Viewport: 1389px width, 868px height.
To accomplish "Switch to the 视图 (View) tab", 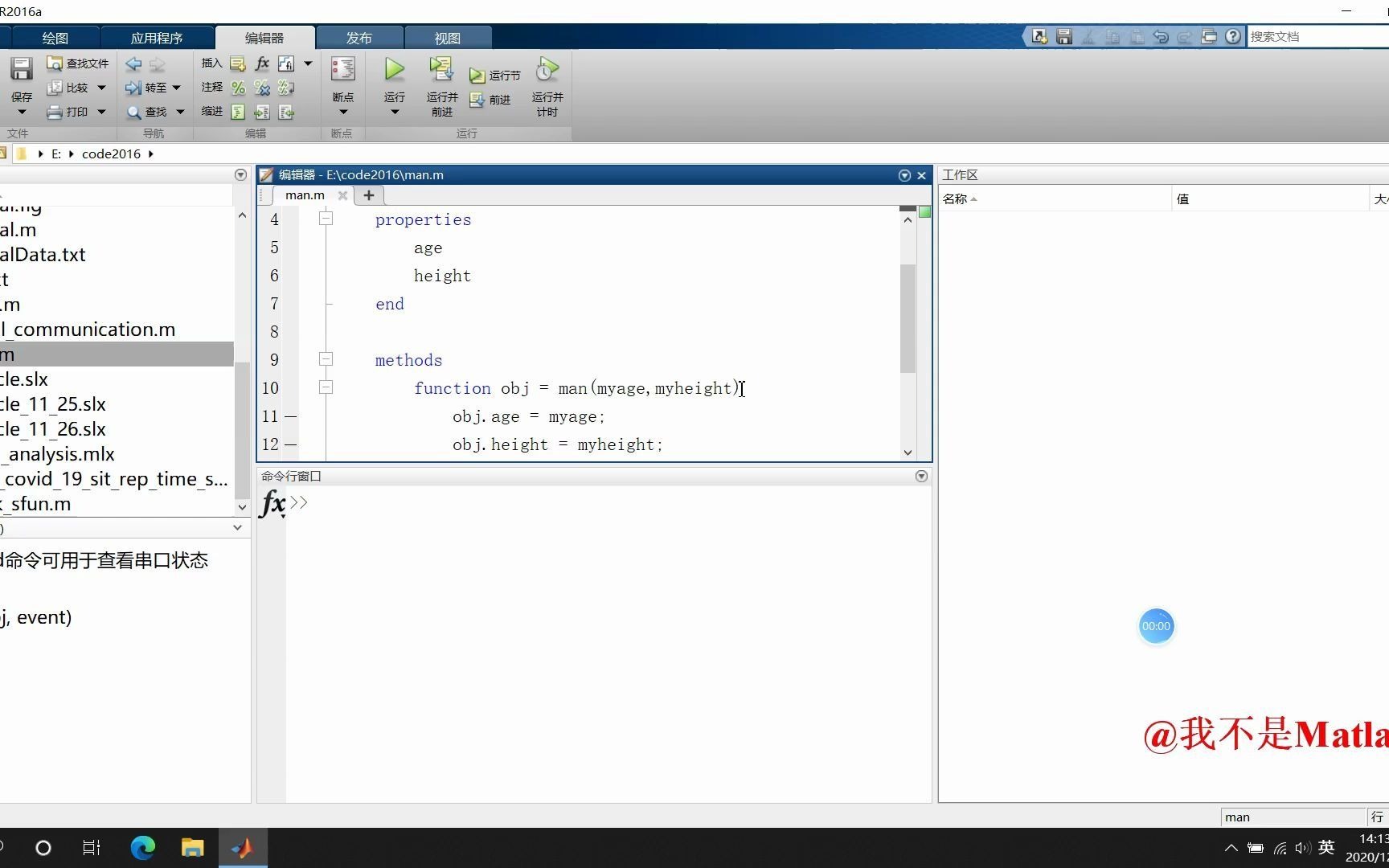I will [448, 38].
